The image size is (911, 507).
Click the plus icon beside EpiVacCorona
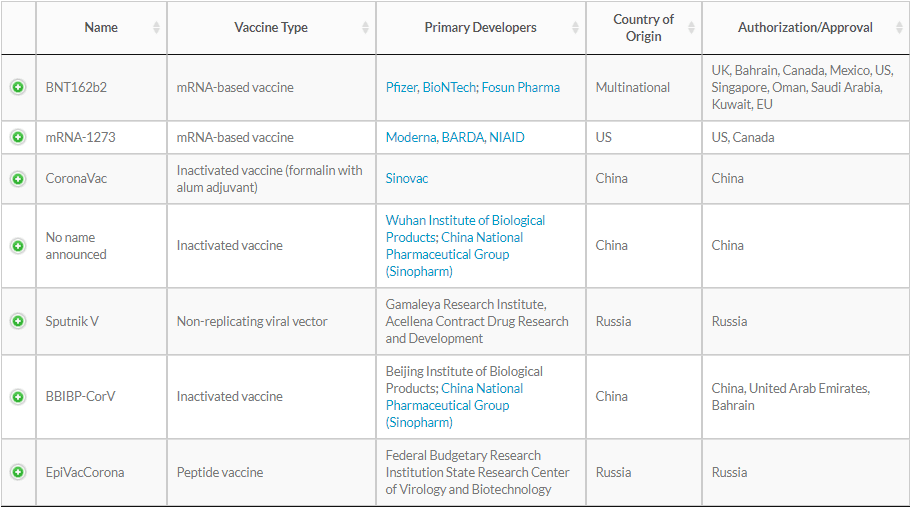[x=18, y=472]
